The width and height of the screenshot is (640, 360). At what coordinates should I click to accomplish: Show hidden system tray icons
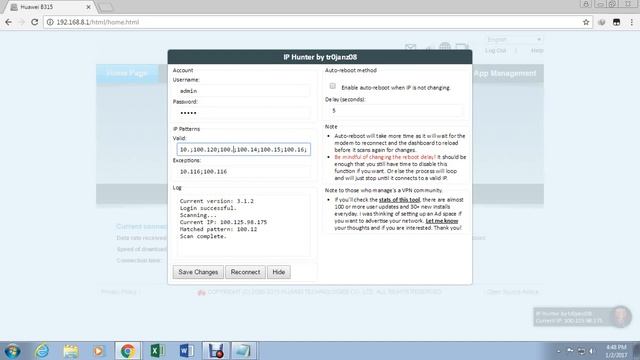coord(558,351)
